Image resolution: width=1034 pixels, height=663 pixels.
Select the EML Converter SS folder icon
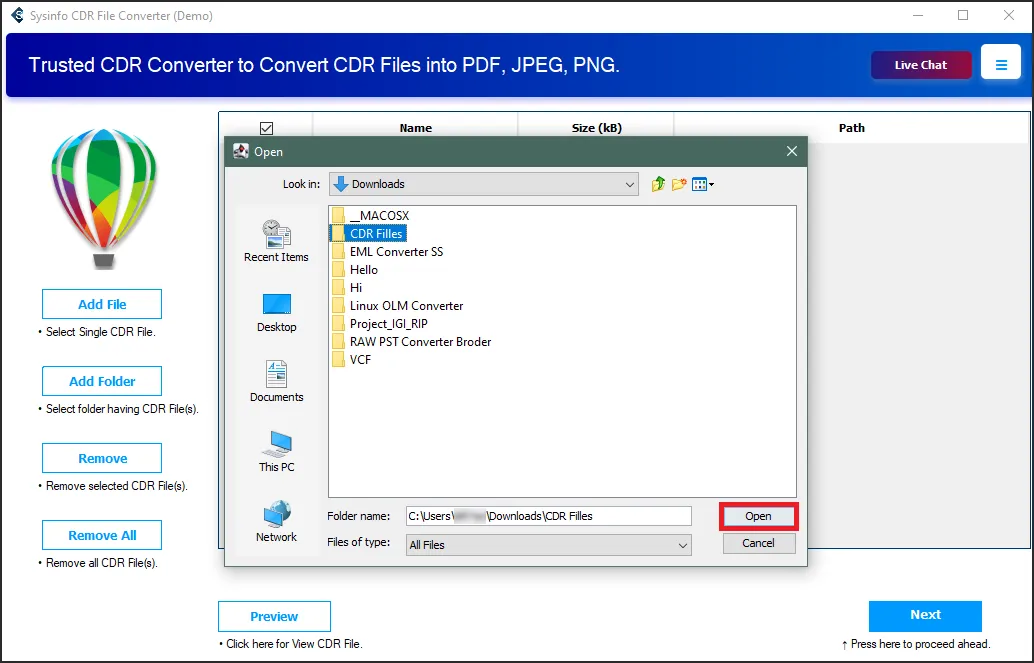tap(338, 252)
